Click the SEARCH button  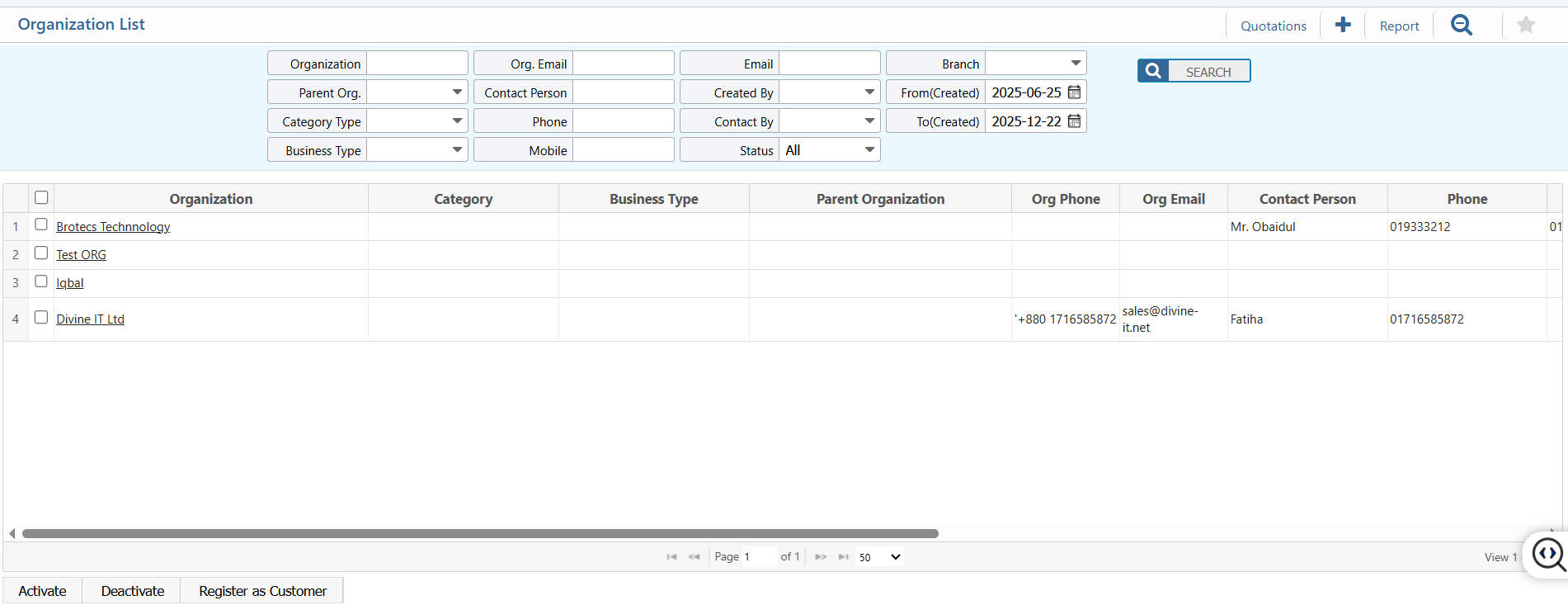1194,71
